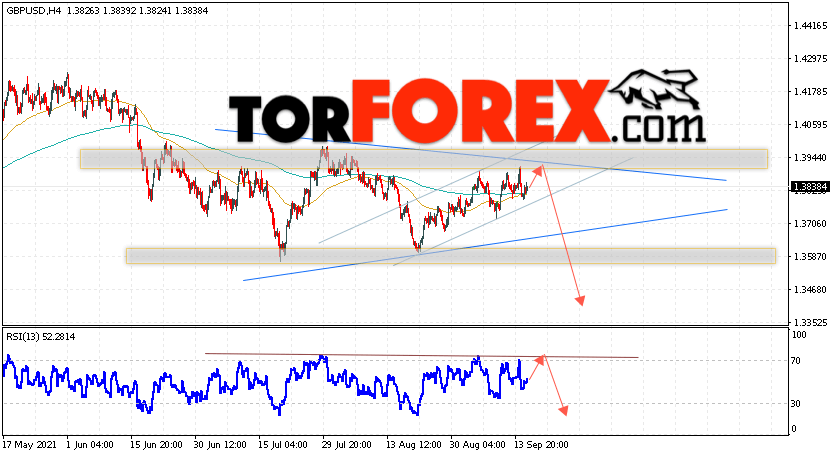
Task: Select the lower gray support zone rectangle
Action: point(451,256)
